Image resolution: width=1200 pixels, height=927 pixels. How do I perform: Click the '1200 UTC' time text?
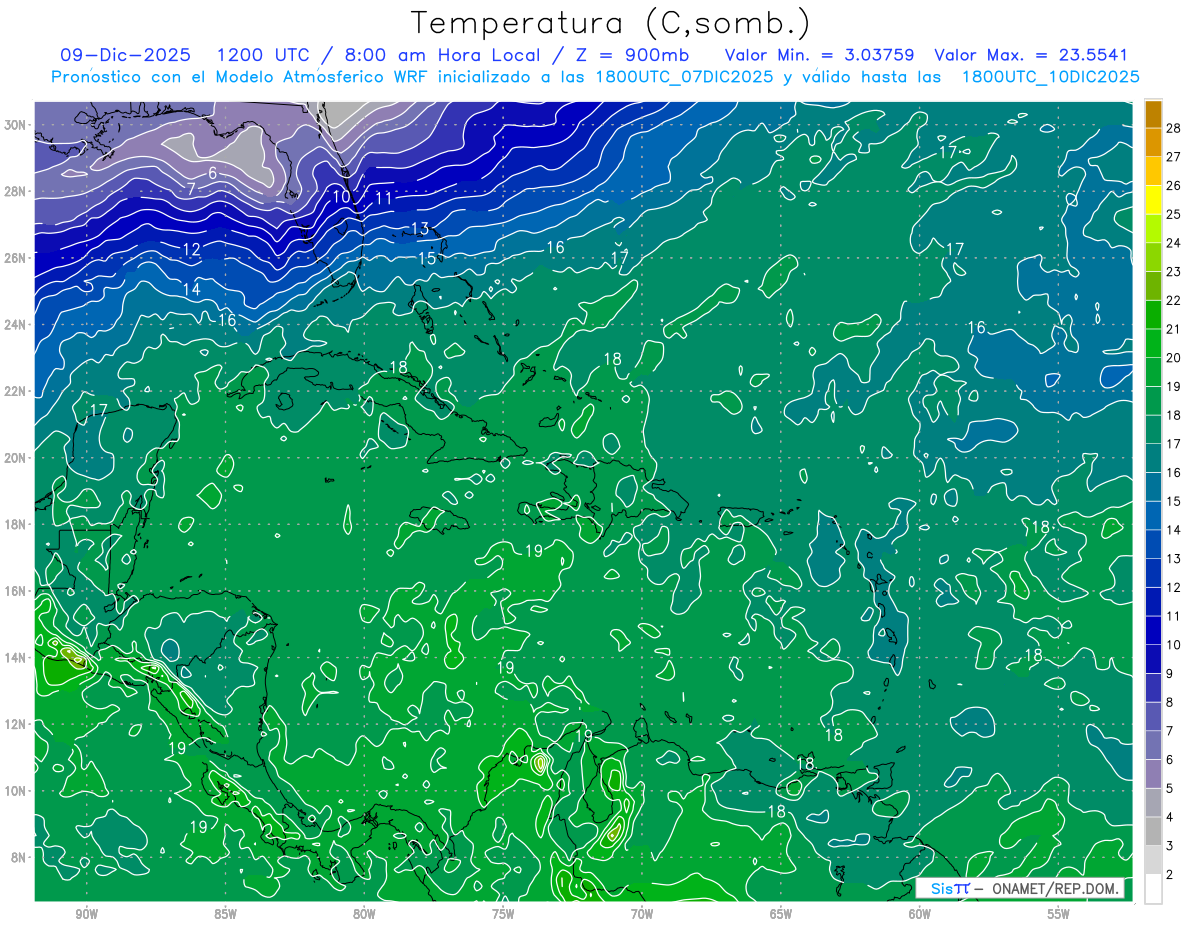point(265,56)
